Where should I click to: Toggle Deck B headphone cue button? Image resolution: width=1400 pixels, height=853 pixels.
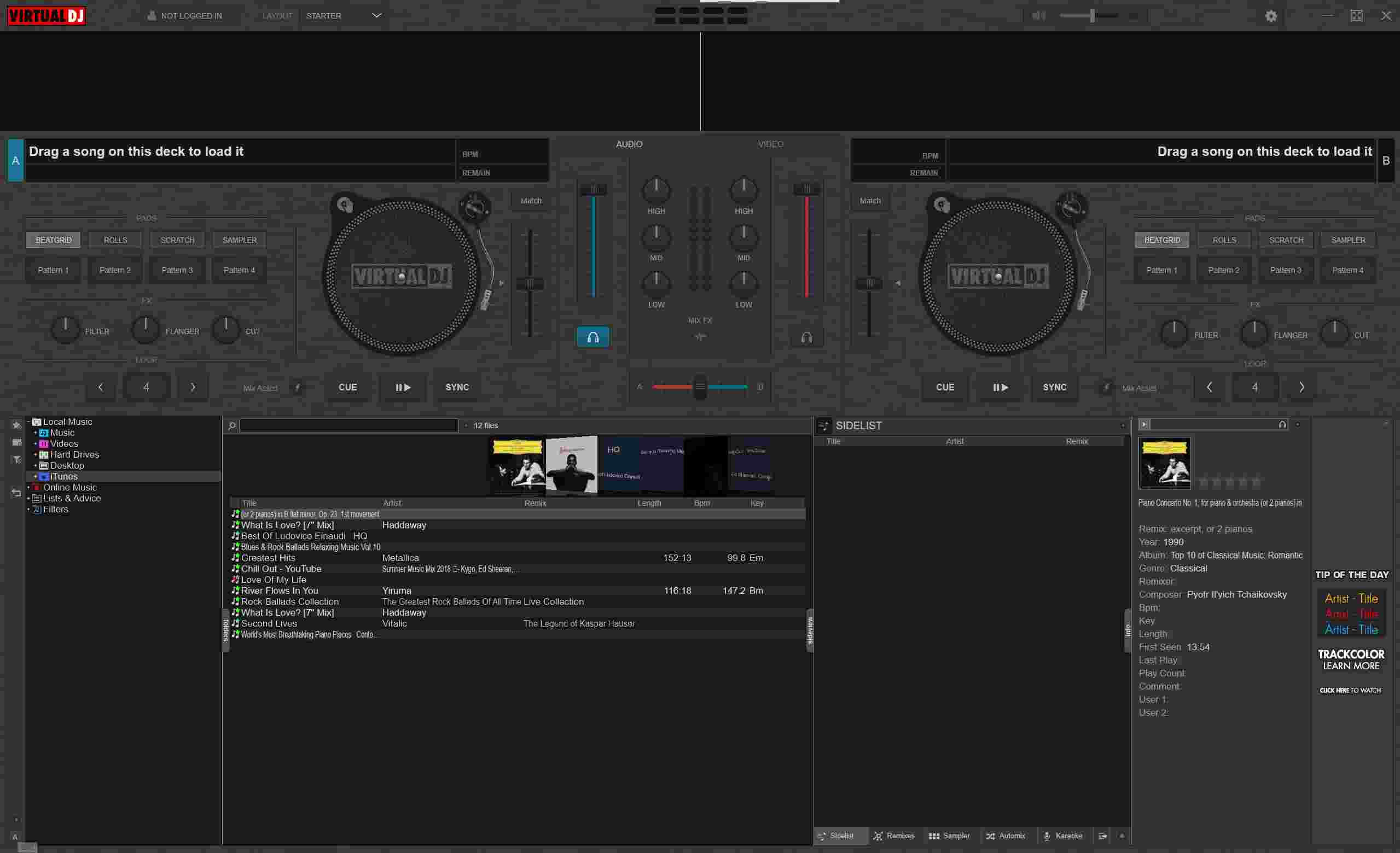click(x=806, y=338)
